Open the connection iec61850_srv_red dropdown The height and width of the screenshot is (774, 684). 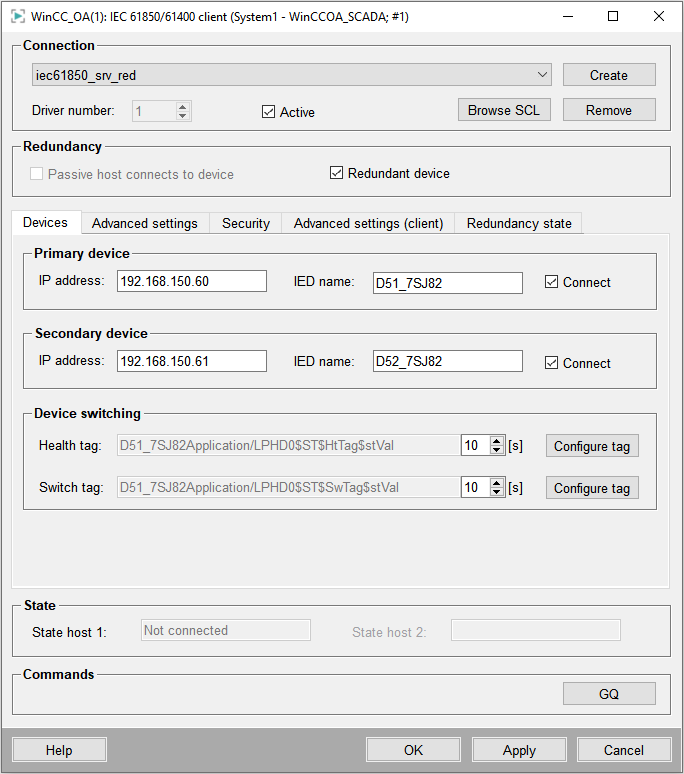[292, 75]
